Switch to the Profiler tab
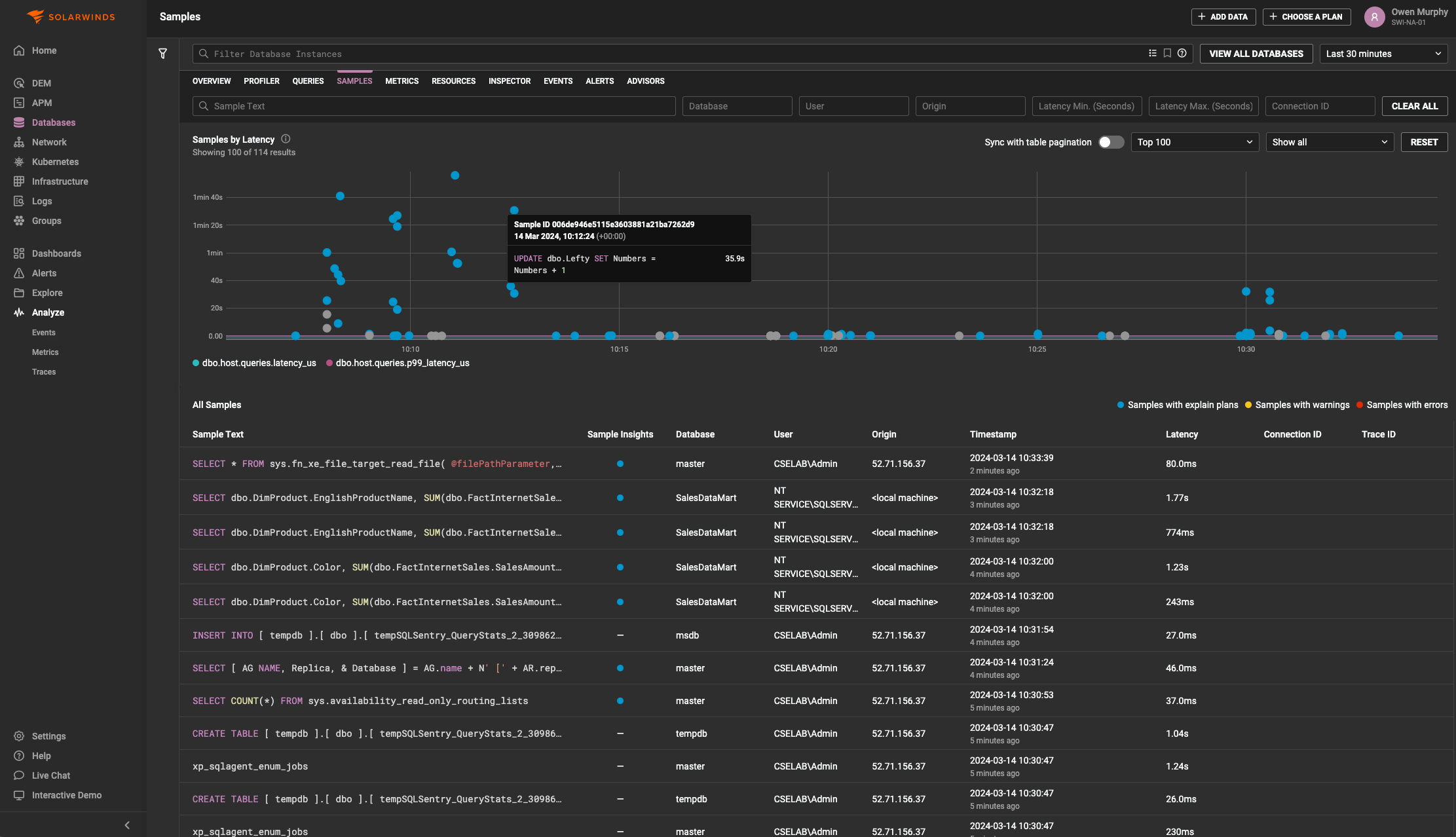1456x837 pixels. 261,81
